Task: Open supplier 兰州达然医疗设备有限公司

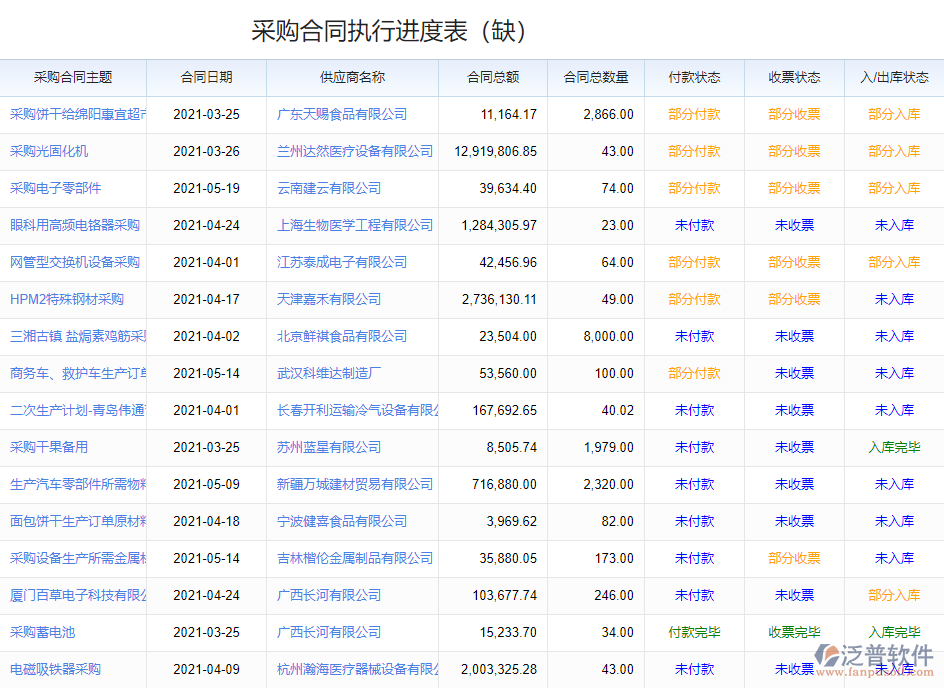Action: [355, 151]
